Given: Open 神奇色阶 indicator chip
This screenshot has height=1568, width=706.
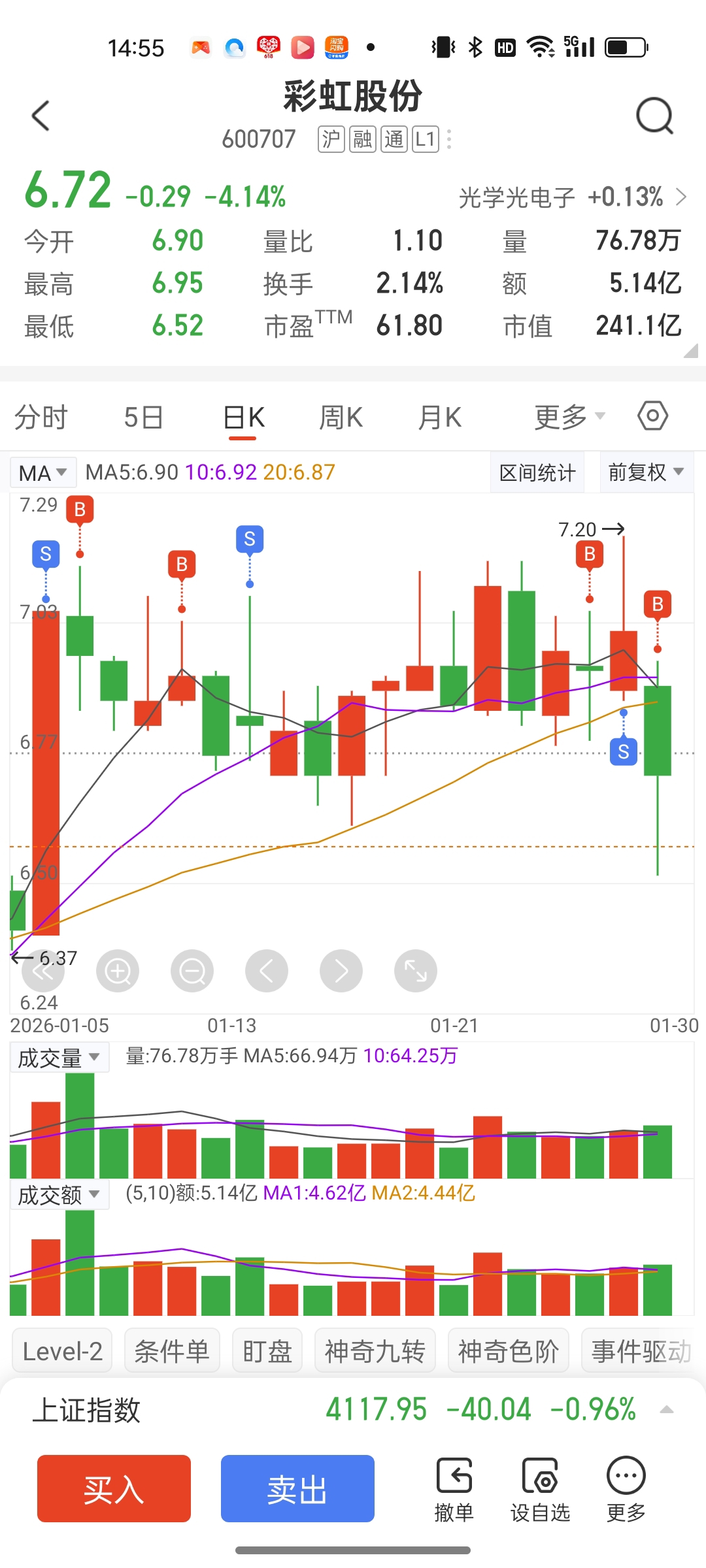Looking at the screenshot, I should [x=509, y=1351].
